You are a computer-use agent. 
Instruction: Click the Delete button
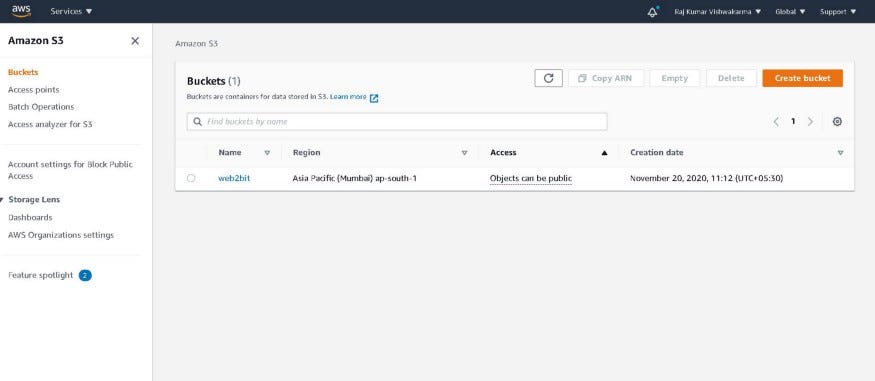[731, 78]
